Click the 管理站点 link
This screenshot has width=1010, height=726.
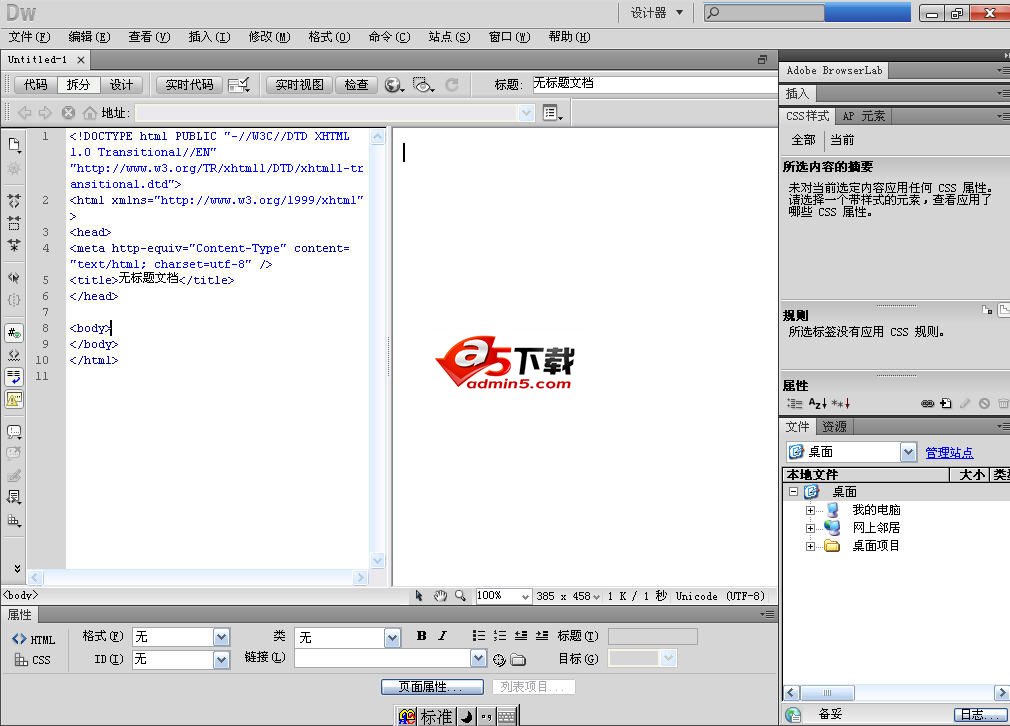pos(949,452)
